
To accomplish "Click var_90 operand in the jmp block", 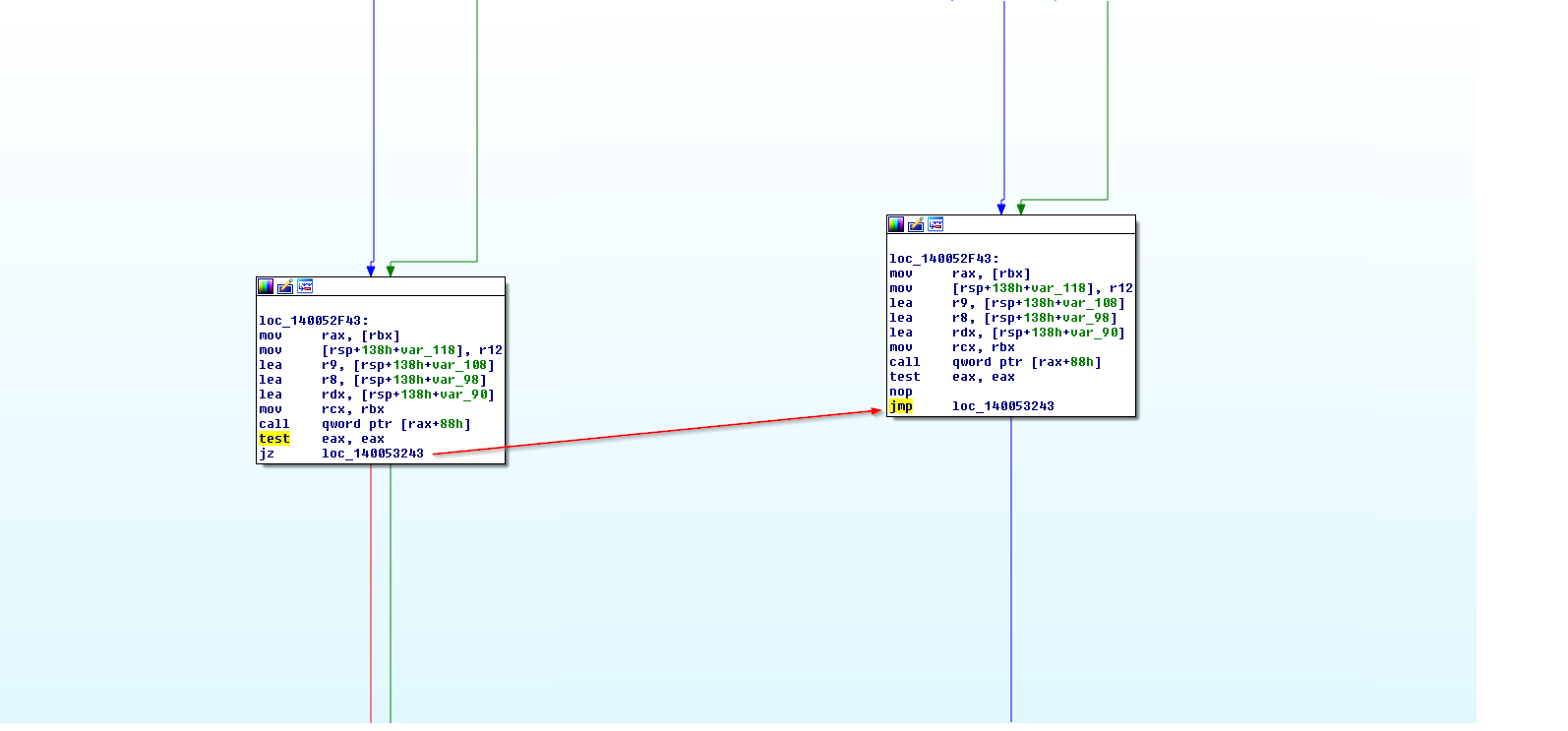I will tap(1094, 333).
